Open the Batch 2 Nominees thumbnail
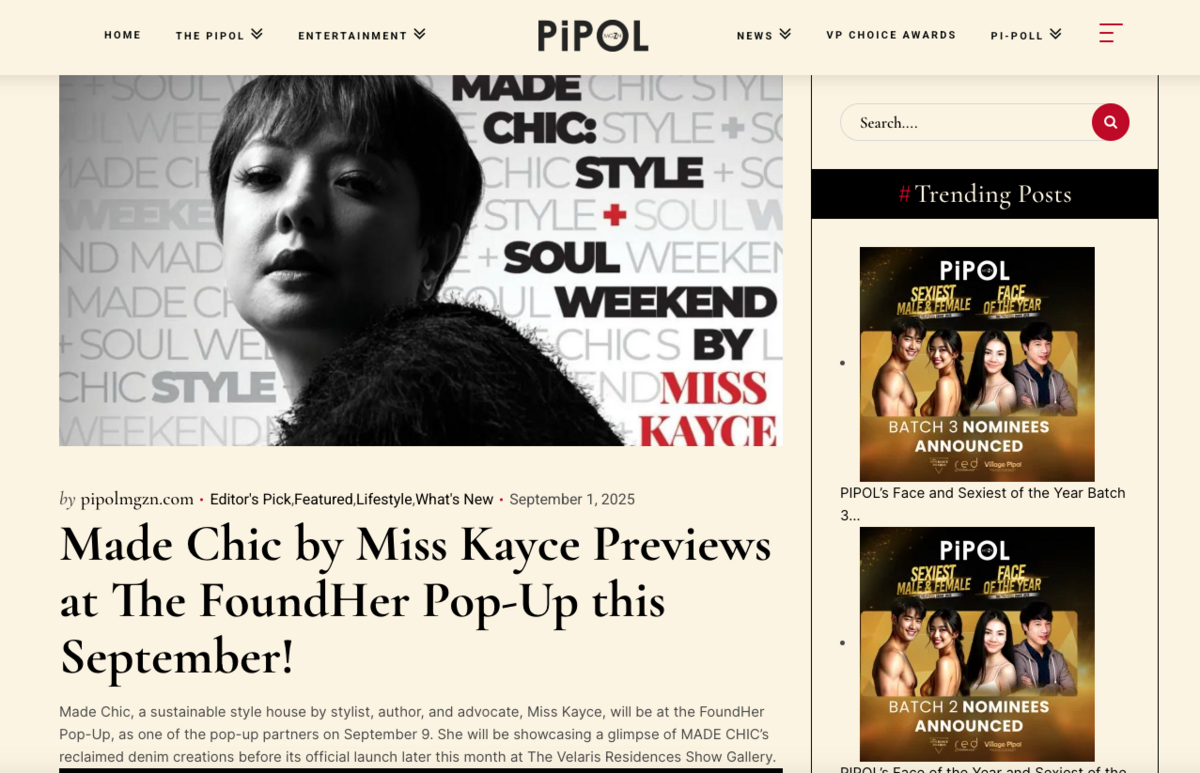The width and height of the screenshot is (1200, 773). click(977, 644)
